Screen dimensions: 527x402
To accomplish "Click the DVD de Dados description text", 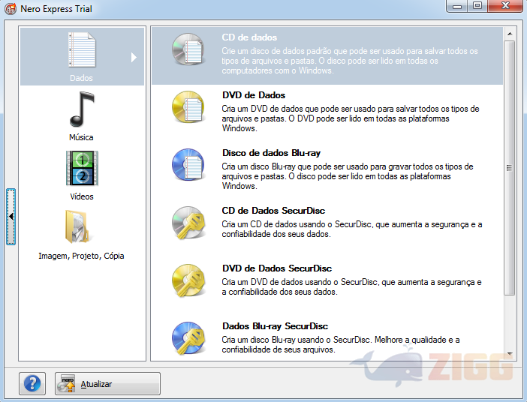I will point(350,119).
